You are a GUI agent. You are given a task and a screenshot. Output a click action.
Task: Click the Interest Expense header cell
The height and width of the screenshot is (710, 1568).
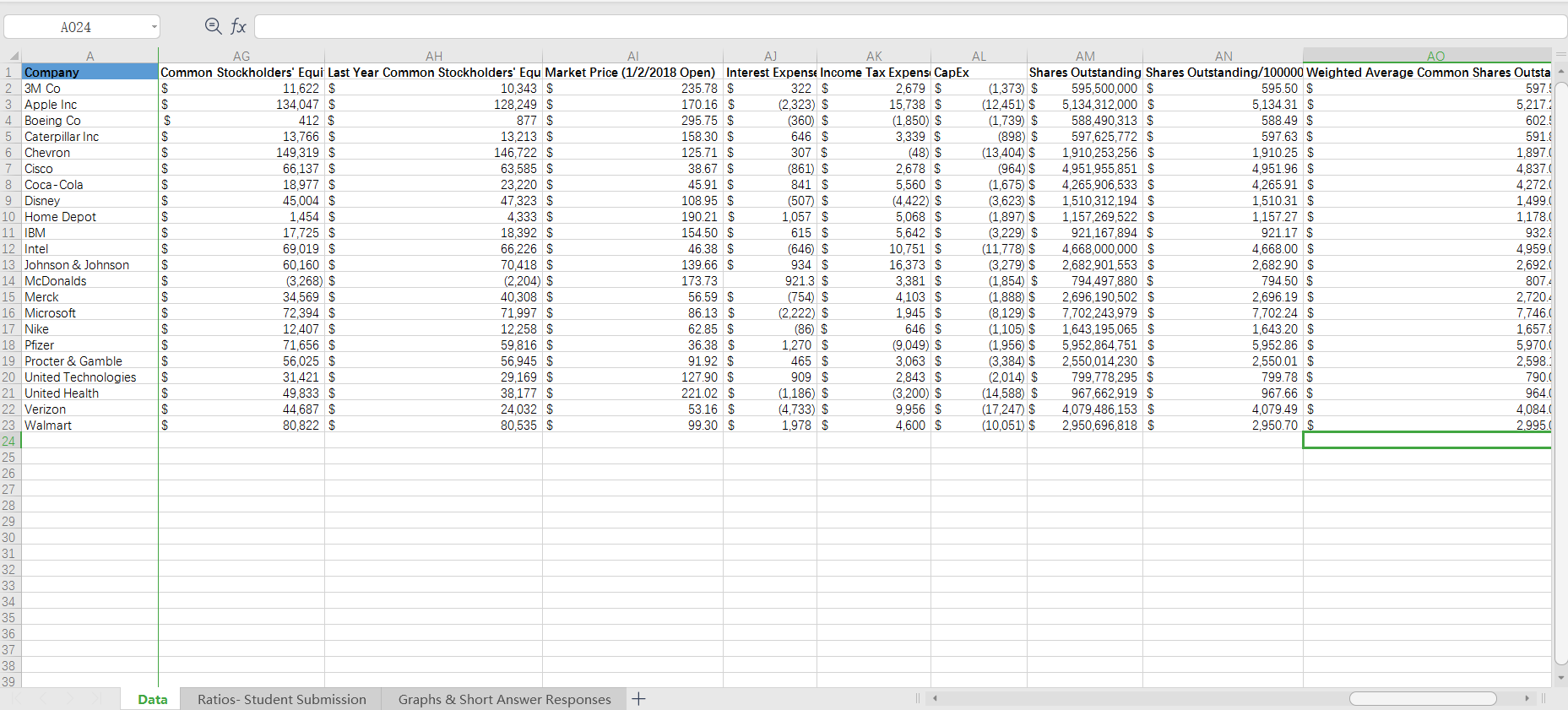point(770,73)
